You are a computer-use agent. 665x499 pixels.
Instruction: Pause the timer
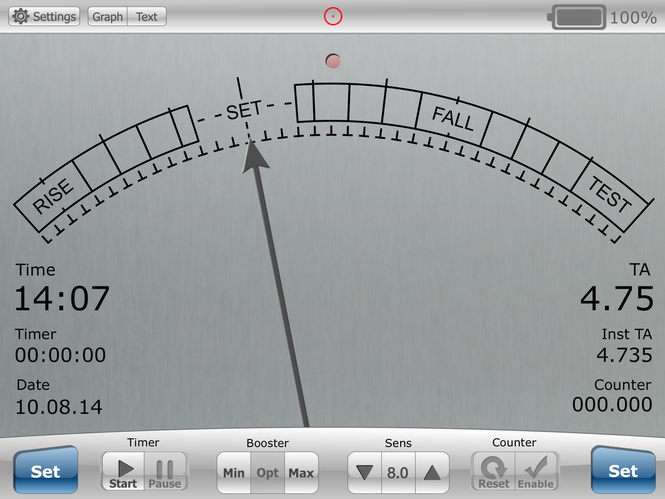tap(165, 471)
